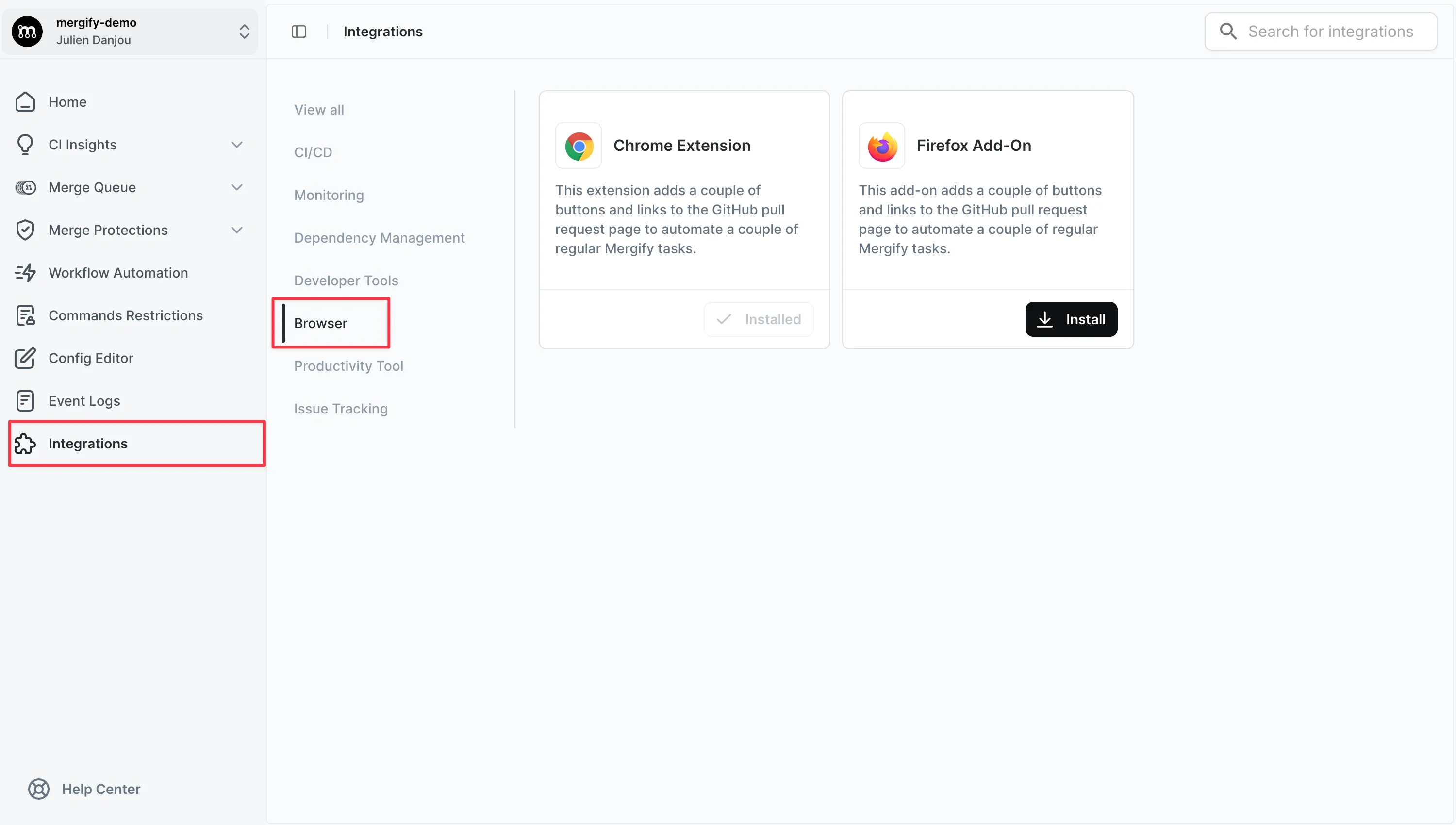
Task: Select the CI Insights lightbulb icon
Action: pyautogui.click(x=25, y=145)
